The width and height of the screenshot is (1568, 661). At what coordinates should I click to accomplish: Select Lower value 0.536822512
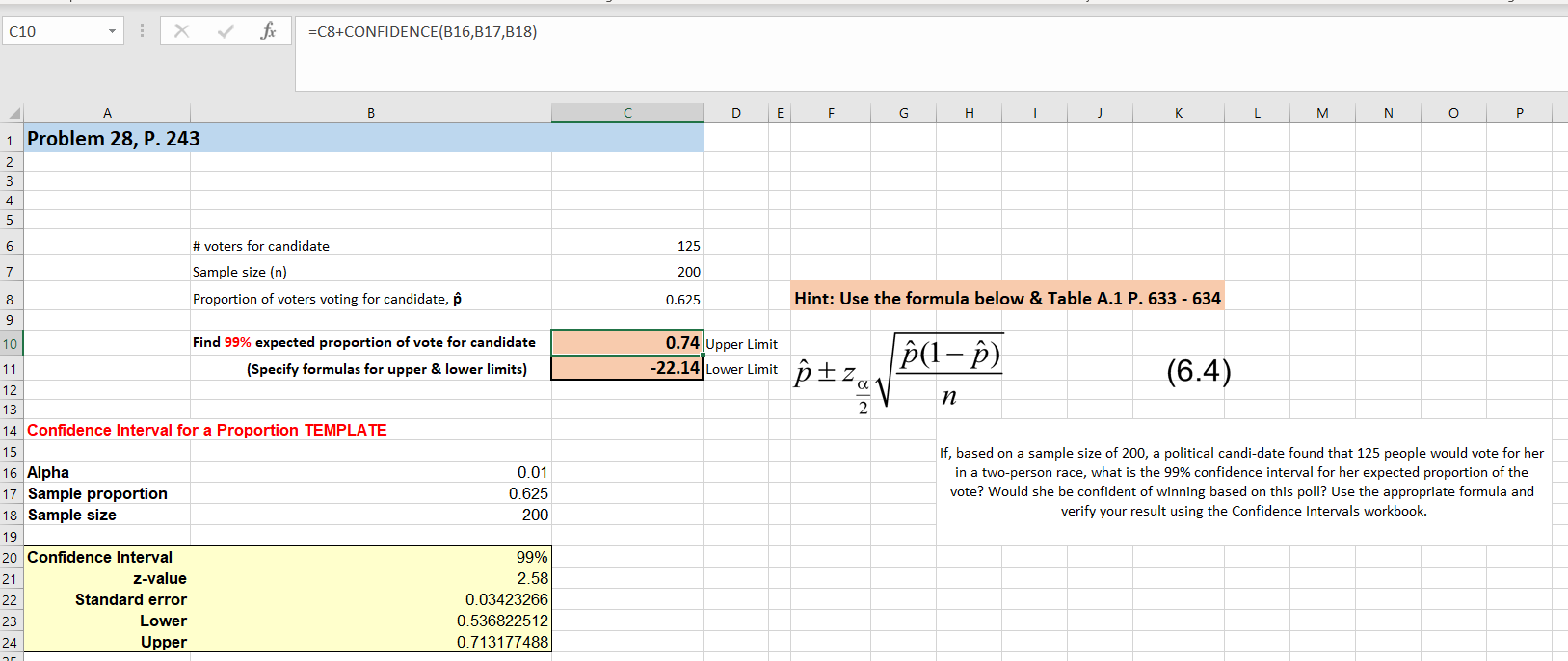pyautogui.click(x=371, y=621)
